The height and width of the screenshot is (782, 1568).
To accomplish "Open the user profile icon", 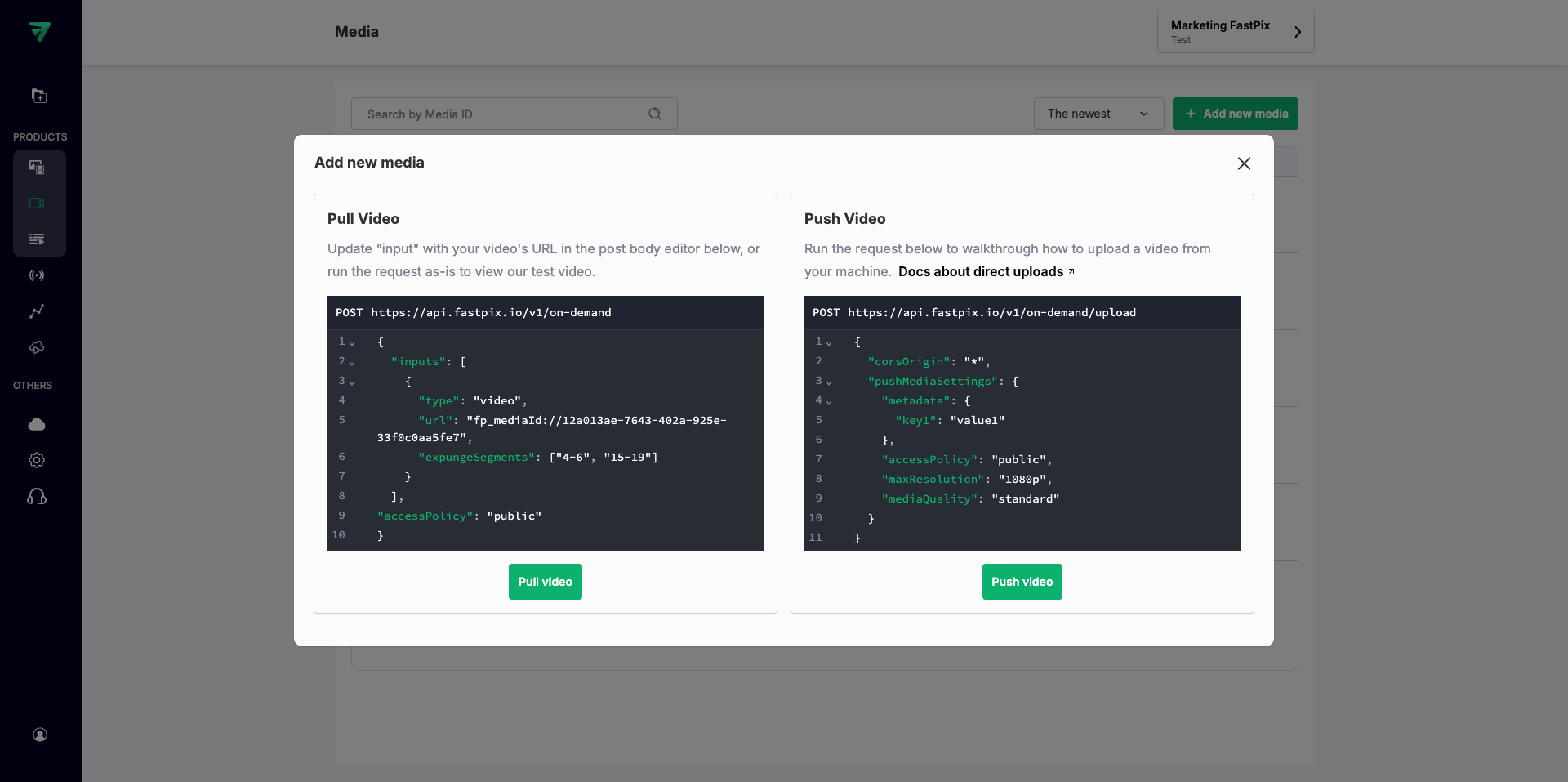I will tap(39, 735).
